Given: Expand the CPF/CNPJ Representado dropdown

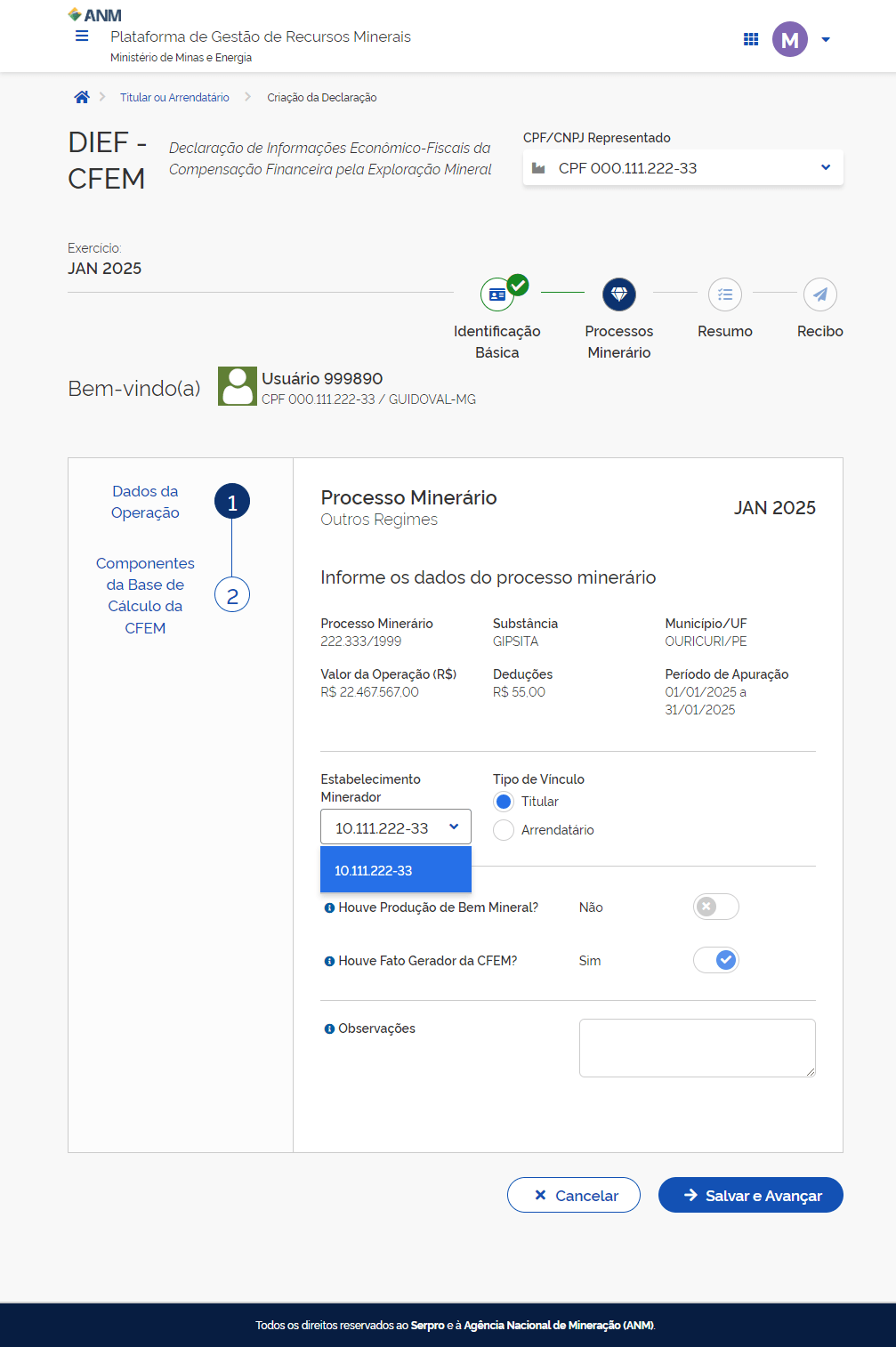Looking at the screenshot, I should coord(682,168).
